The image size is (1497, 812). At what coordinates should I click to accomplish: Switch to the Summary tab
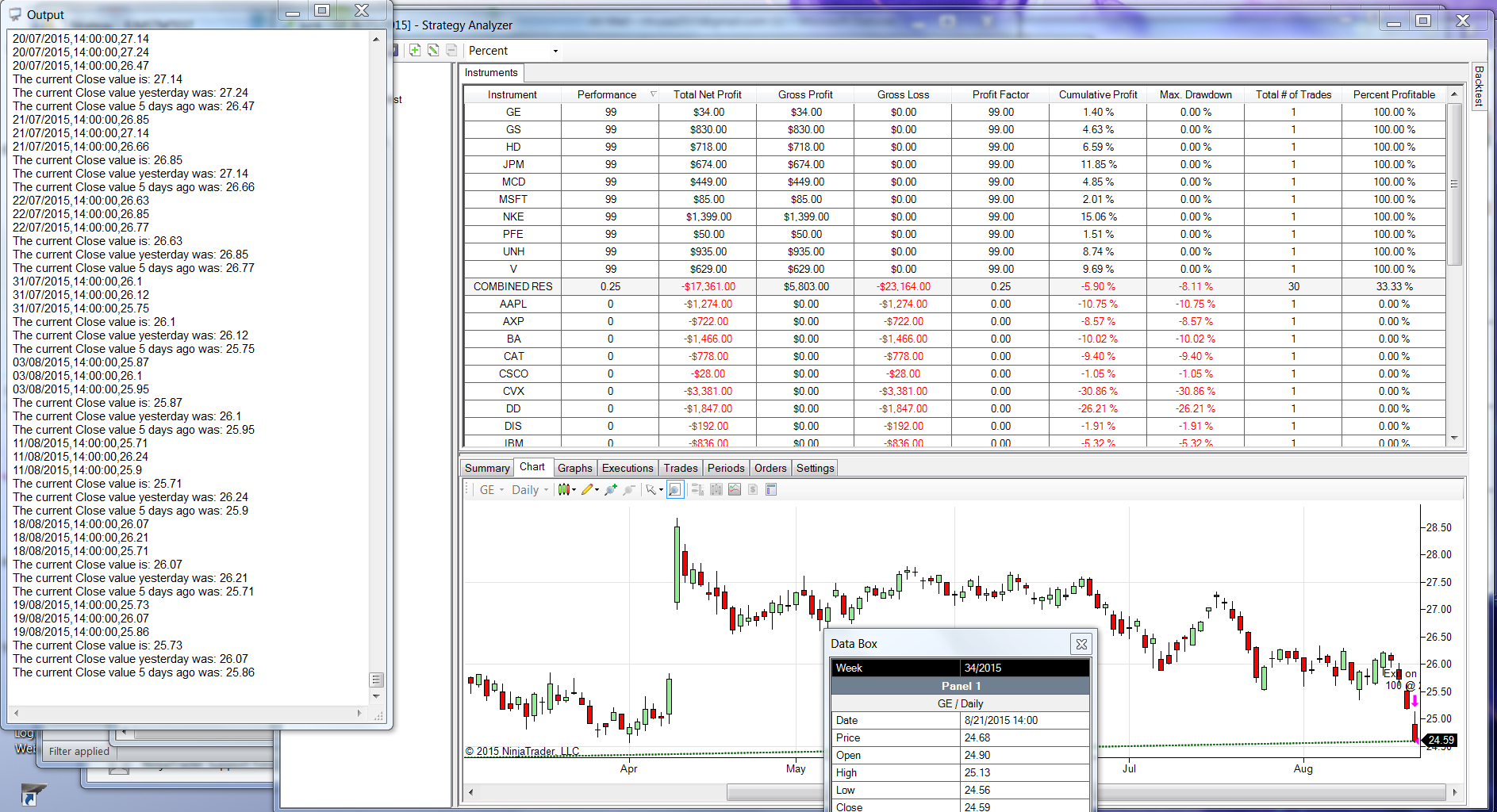coord(487,468)
